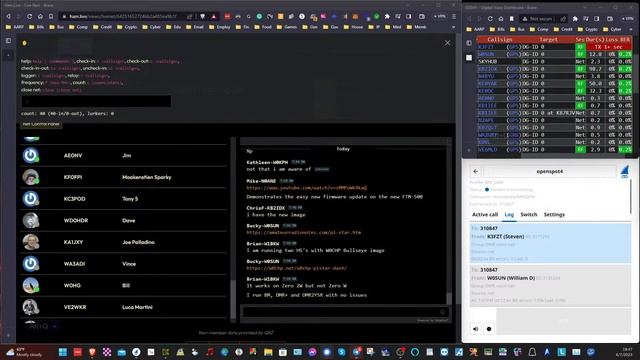Select log entry from W9SUN (William D)

tap(550, 285)
